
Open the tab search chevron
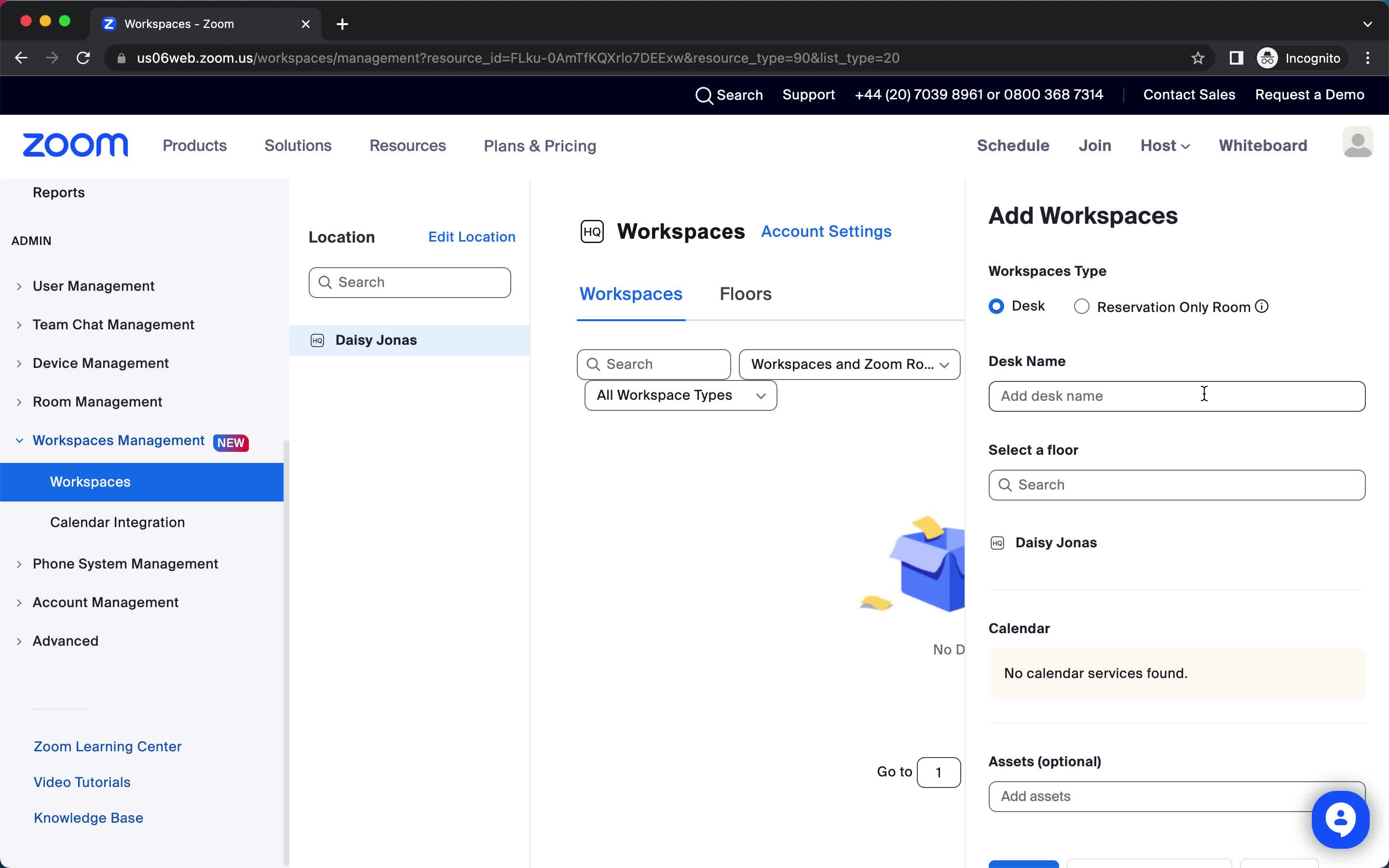click(1368, 24)
